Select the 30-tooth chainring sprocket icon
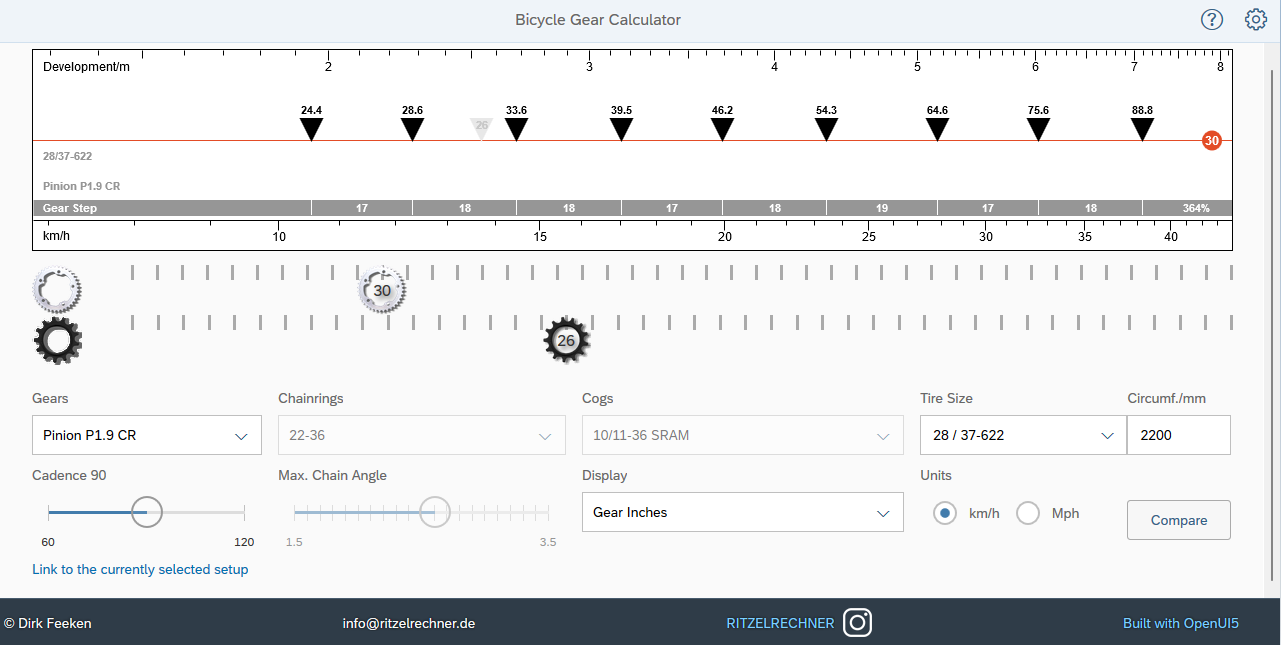The height and width of the screenshot is (645, 1281). [382, 290]
